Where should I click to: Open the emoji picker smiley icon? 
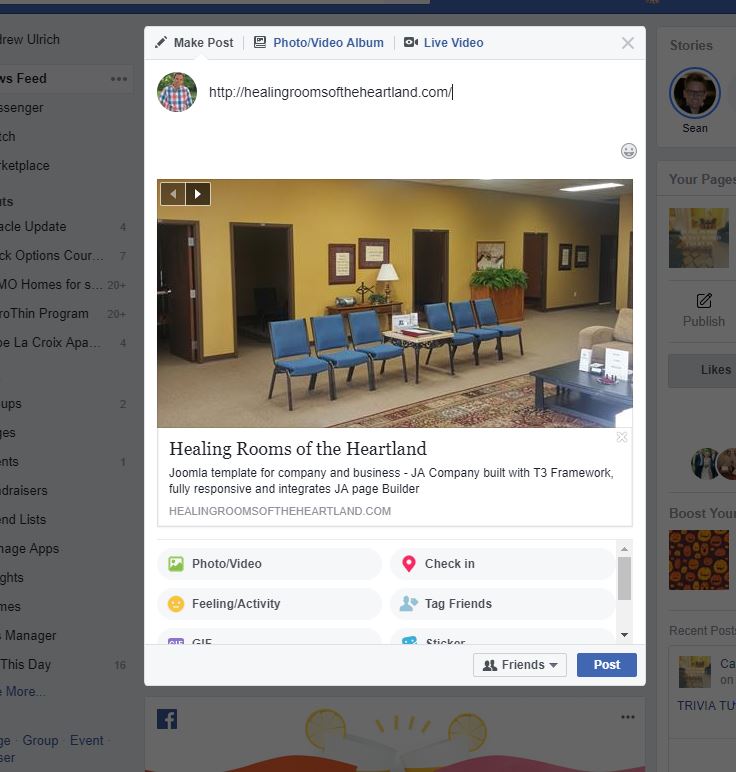[x=629, y=151]
